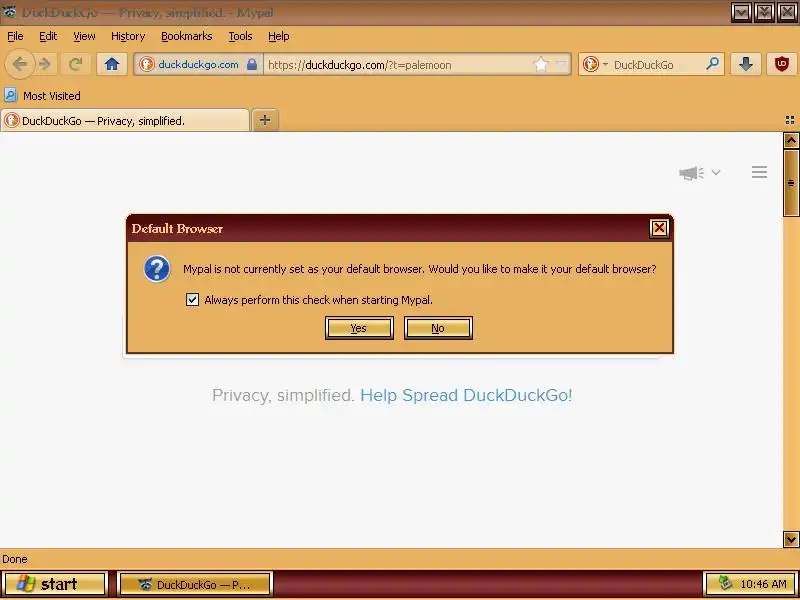Click the DuckDuckGo logo in search box
This screenshot has height=600, width=800.
[590, 65]
